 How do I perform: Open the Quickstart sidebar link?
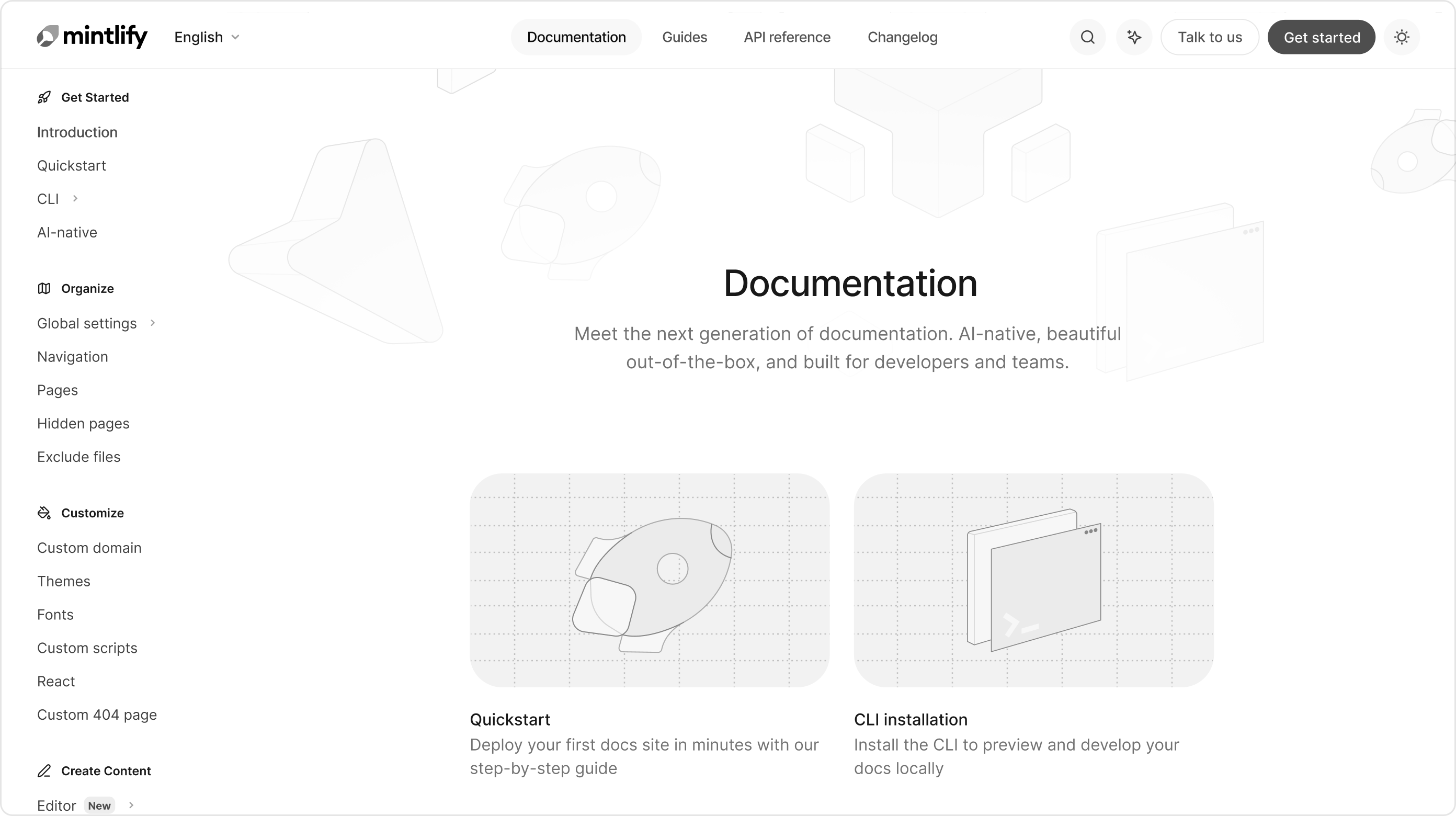tap(72, 166)
